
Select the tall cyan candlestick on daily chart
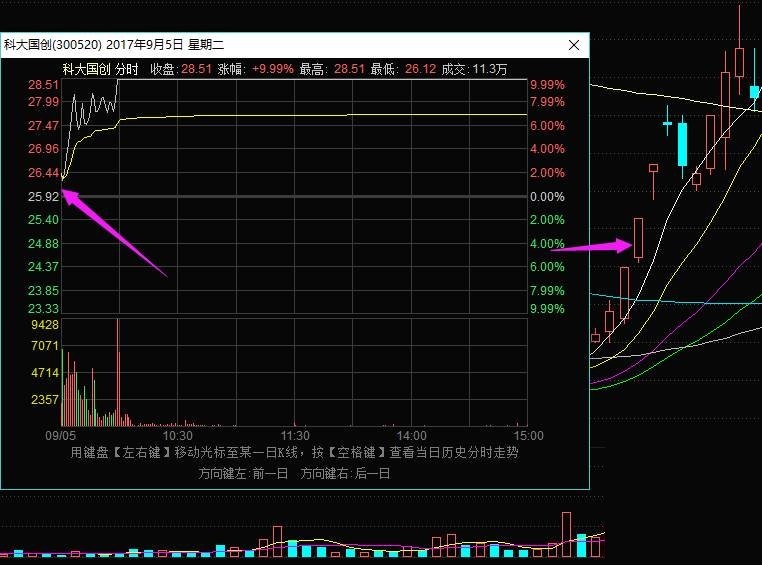point(683,143)
